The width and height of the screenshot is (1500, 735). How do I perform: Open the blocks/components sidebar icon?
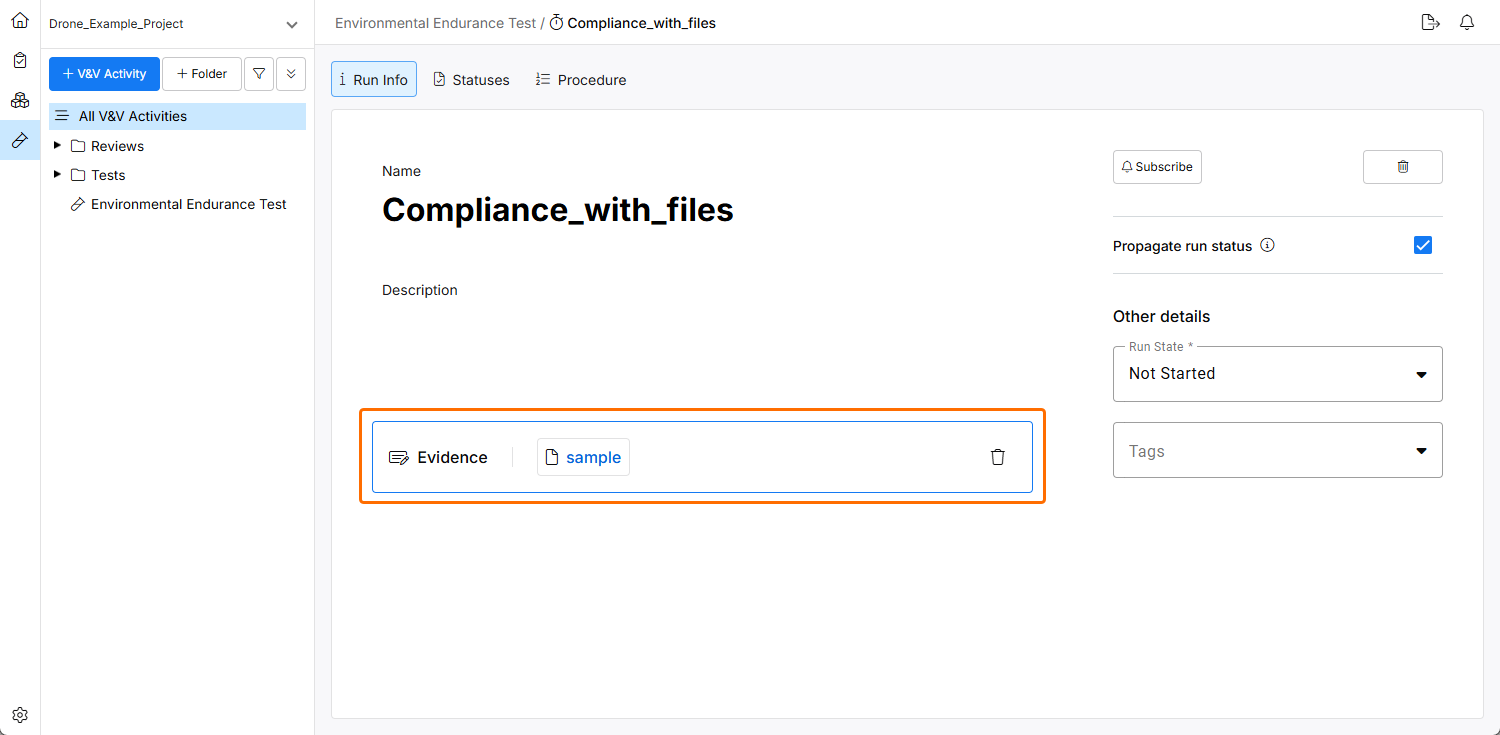coord(20,100)
